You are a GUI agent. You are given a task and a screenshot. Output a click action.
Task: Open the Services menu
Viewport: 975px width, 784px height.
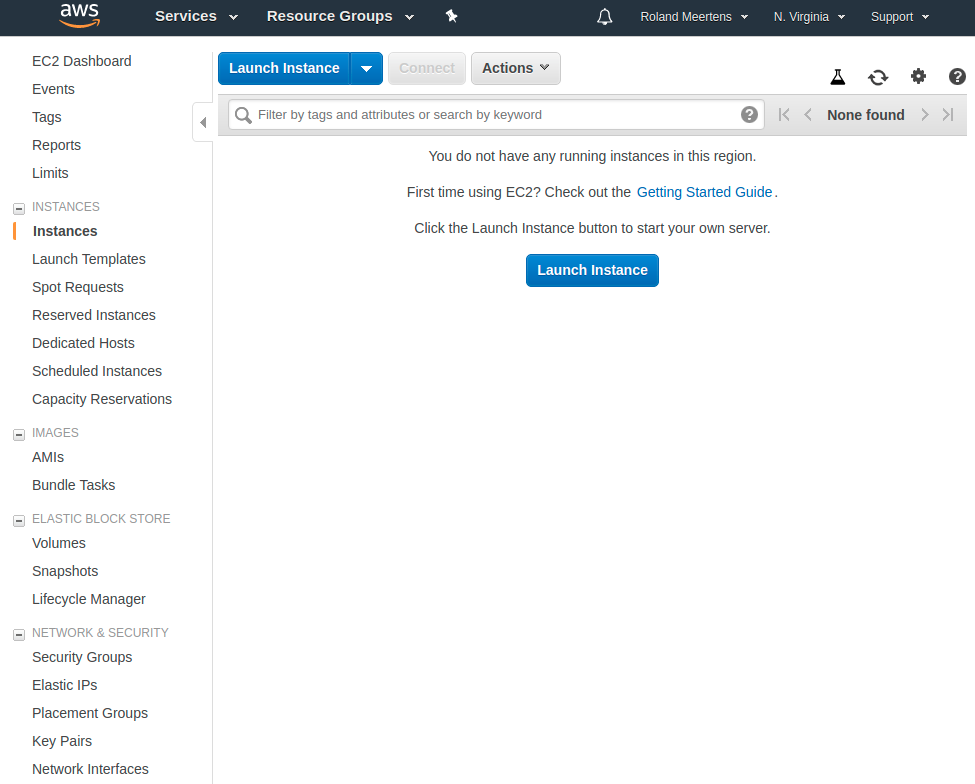click(196, 16)
